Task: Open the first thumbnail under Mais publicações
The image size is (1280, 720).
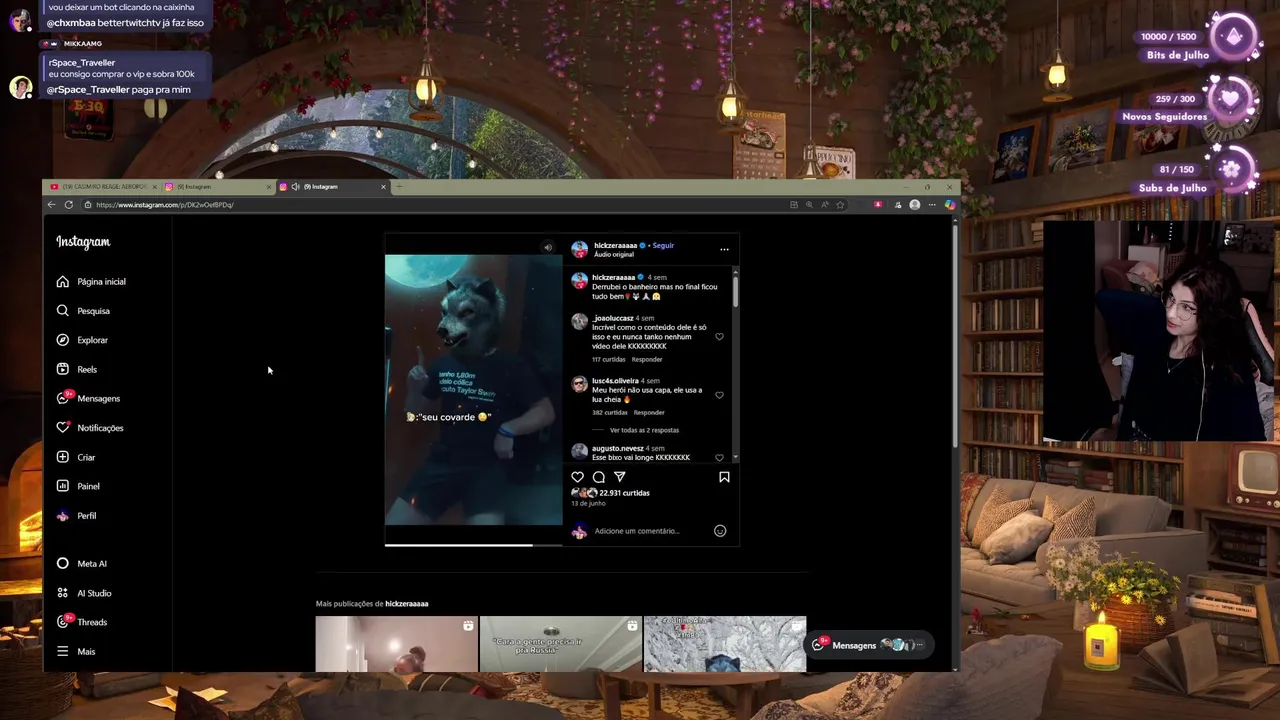Action: coord(397,644)
